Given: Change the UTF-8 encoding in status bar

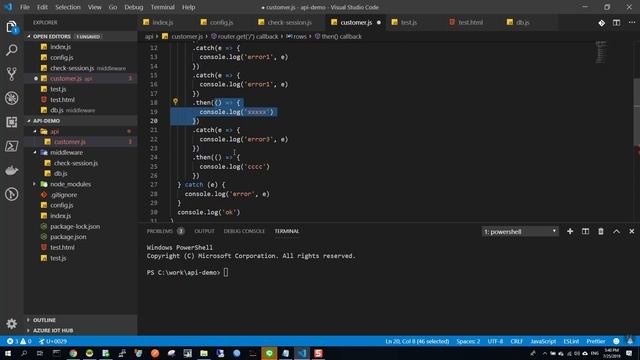Looking at the screenshot, I should coord(495,341).
